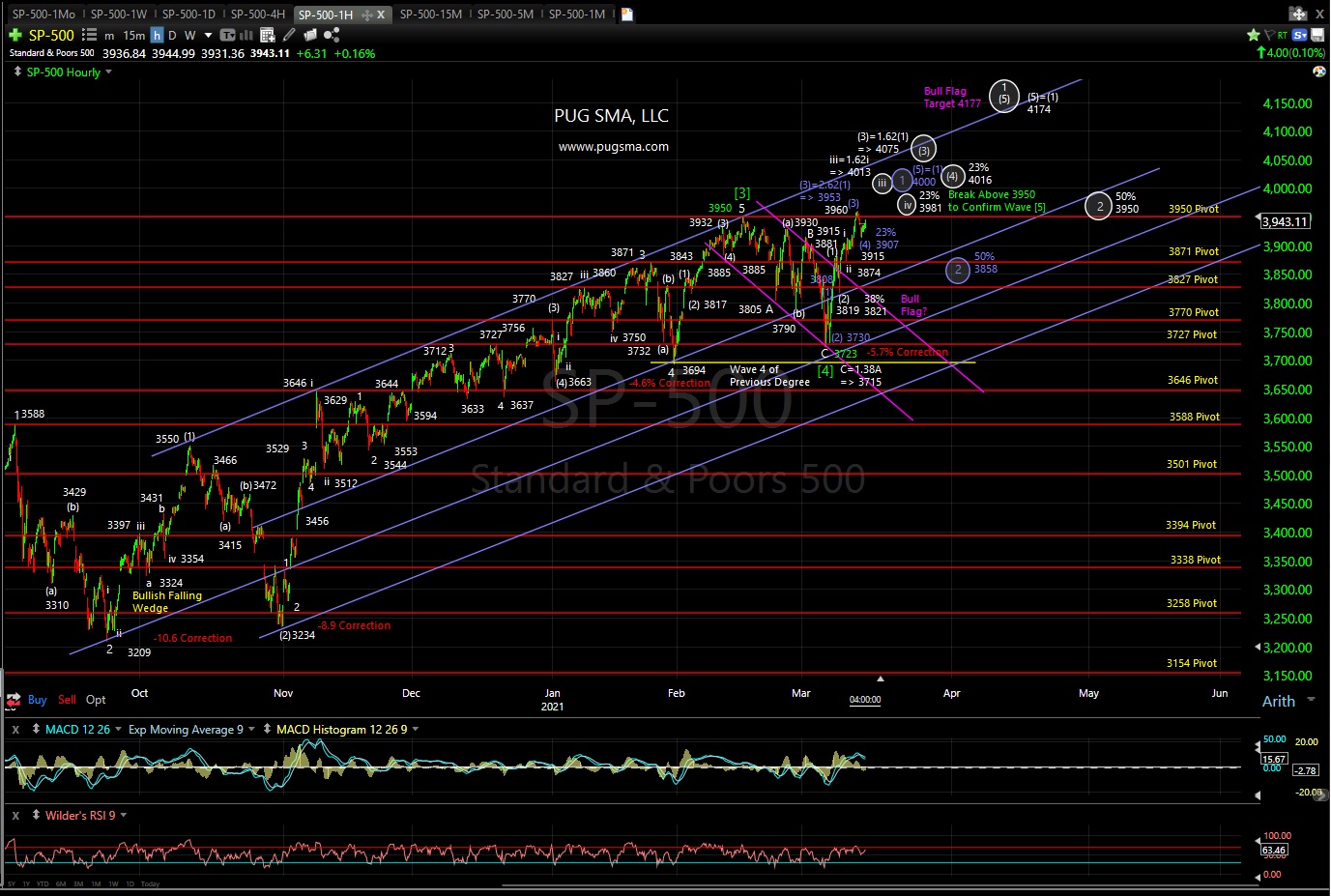This screenshot has height=896, width=1331.
Task: Click the trade arrows icon beside Buy
Action: (14, 699)
